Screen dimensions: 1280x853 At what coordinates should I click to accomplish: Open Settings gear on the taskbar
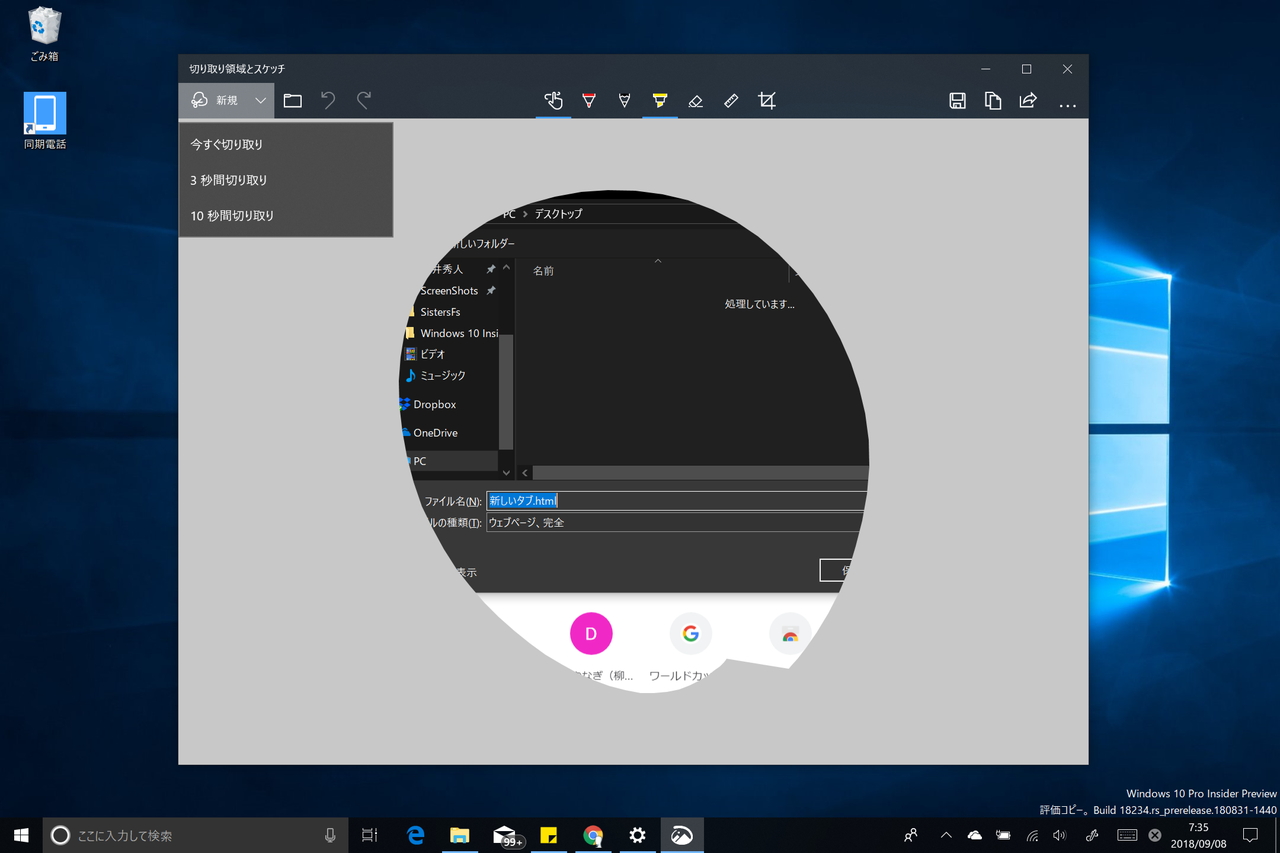(637, 835)
